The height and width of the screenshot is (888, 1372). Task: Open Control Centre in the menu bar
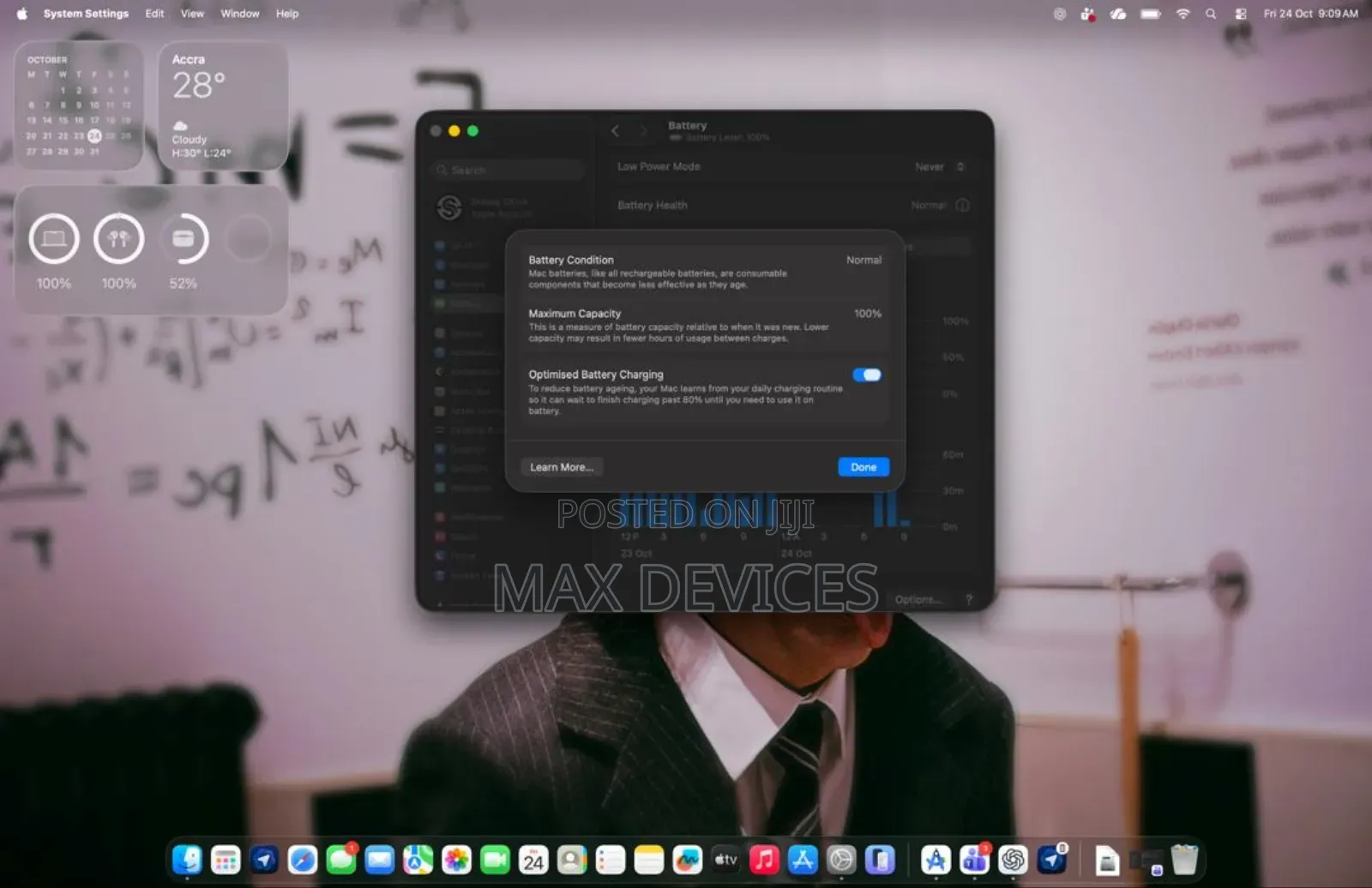tap(1241, 14)
